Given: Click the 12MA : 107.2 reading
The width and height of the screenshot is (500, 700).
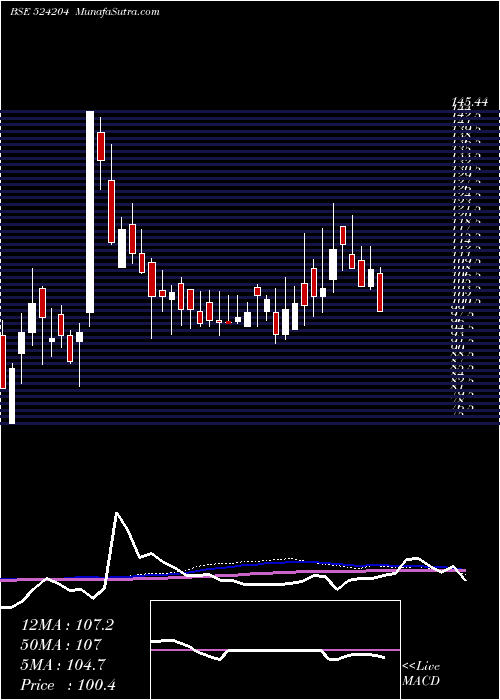Looking at the screenshot, I should 67,625.
